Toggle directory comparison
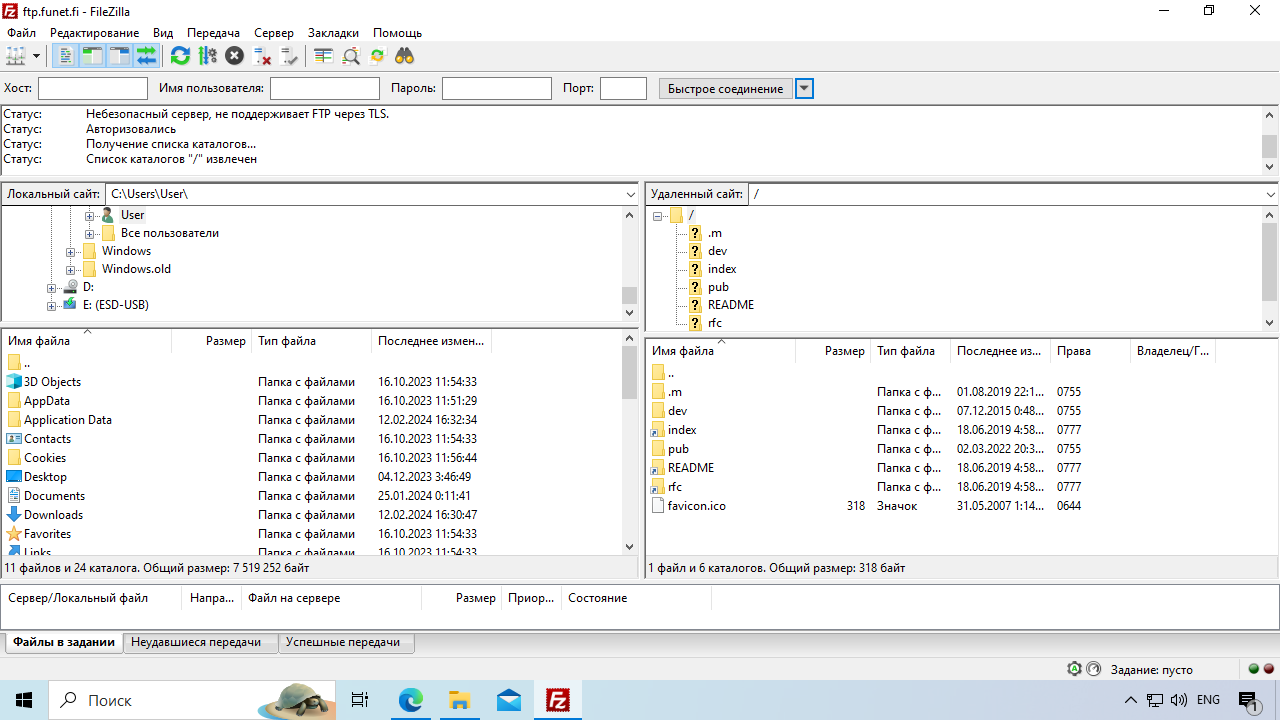The image size is (1280, 720). [x=351, y=56]
